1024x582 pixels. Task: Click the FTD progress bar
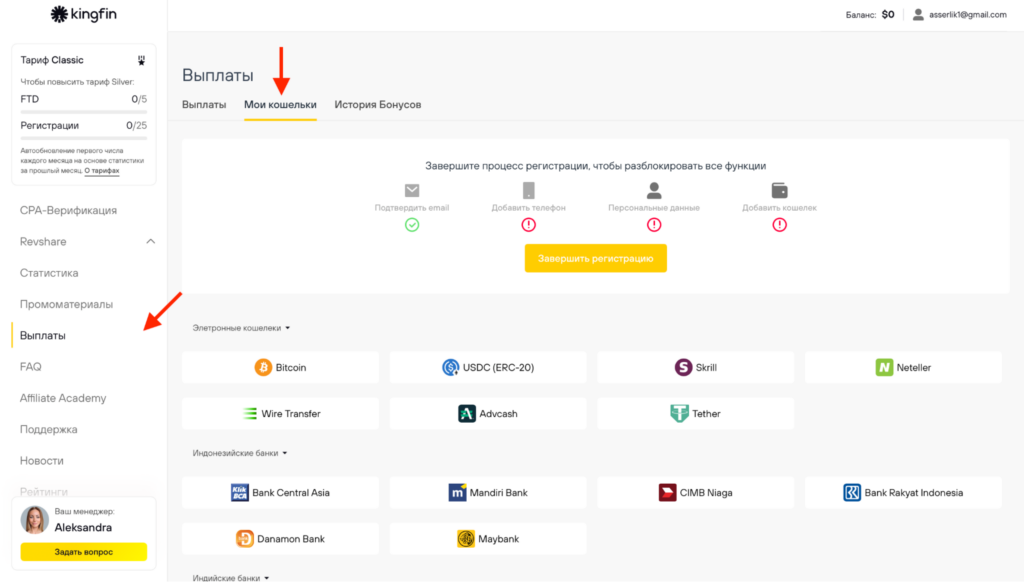tap(84, 112)
